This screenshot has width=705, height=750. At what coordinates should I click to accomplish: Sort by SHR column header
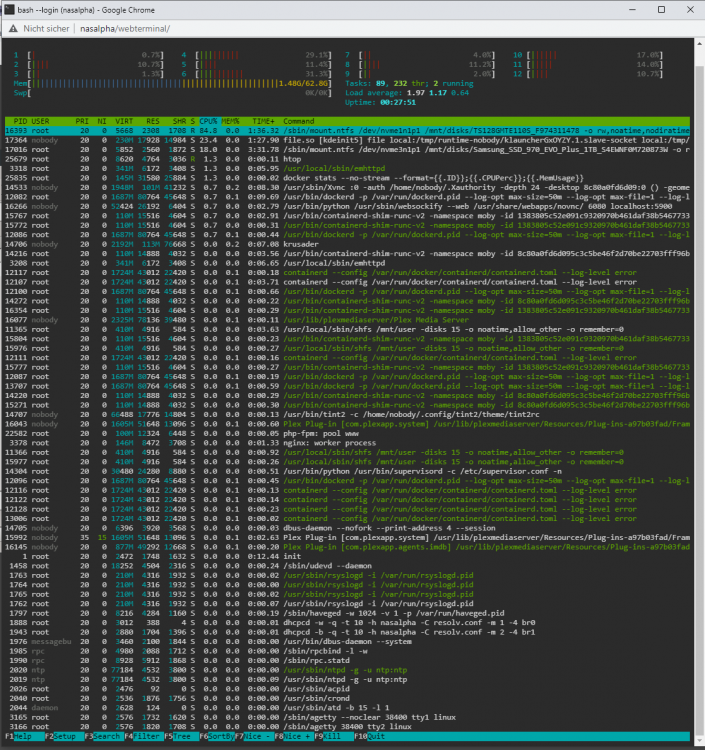click(x=179, y=121)
